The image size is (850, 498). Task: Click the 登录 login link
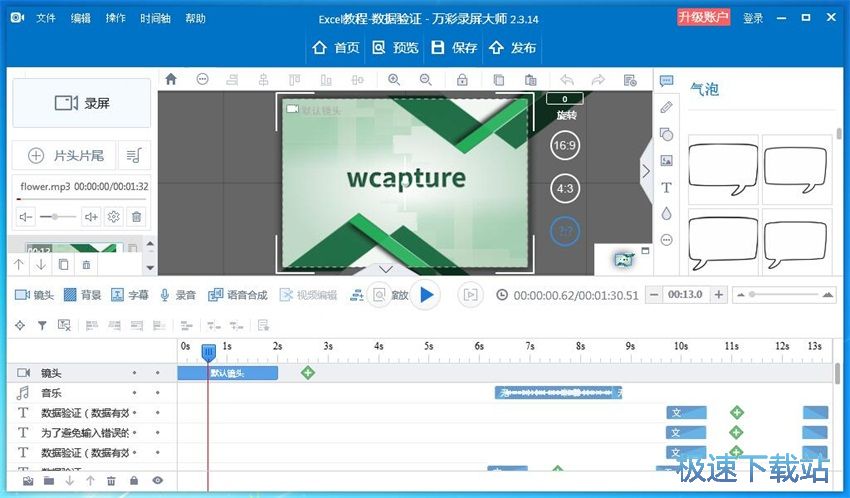[x=753, y=18]
